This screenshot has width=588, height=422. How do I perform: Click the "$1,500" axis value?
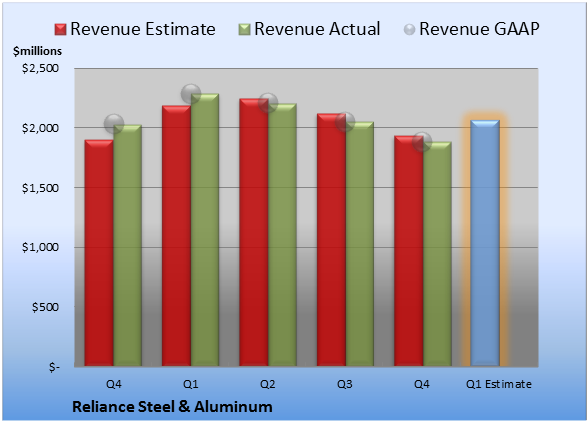[40, 188]
